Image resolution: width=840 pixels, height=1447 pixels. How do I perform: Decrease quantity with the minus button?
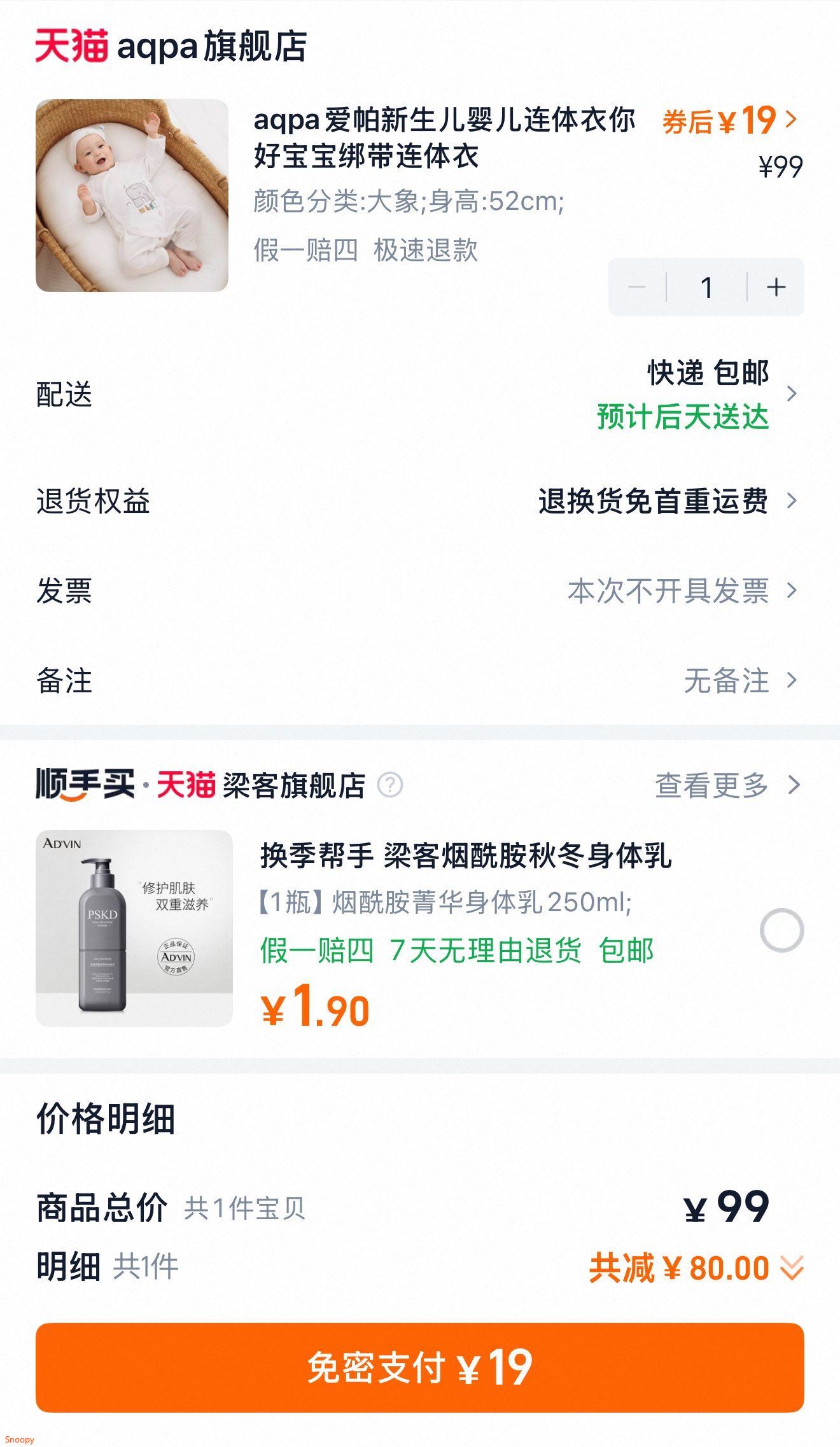637,287
